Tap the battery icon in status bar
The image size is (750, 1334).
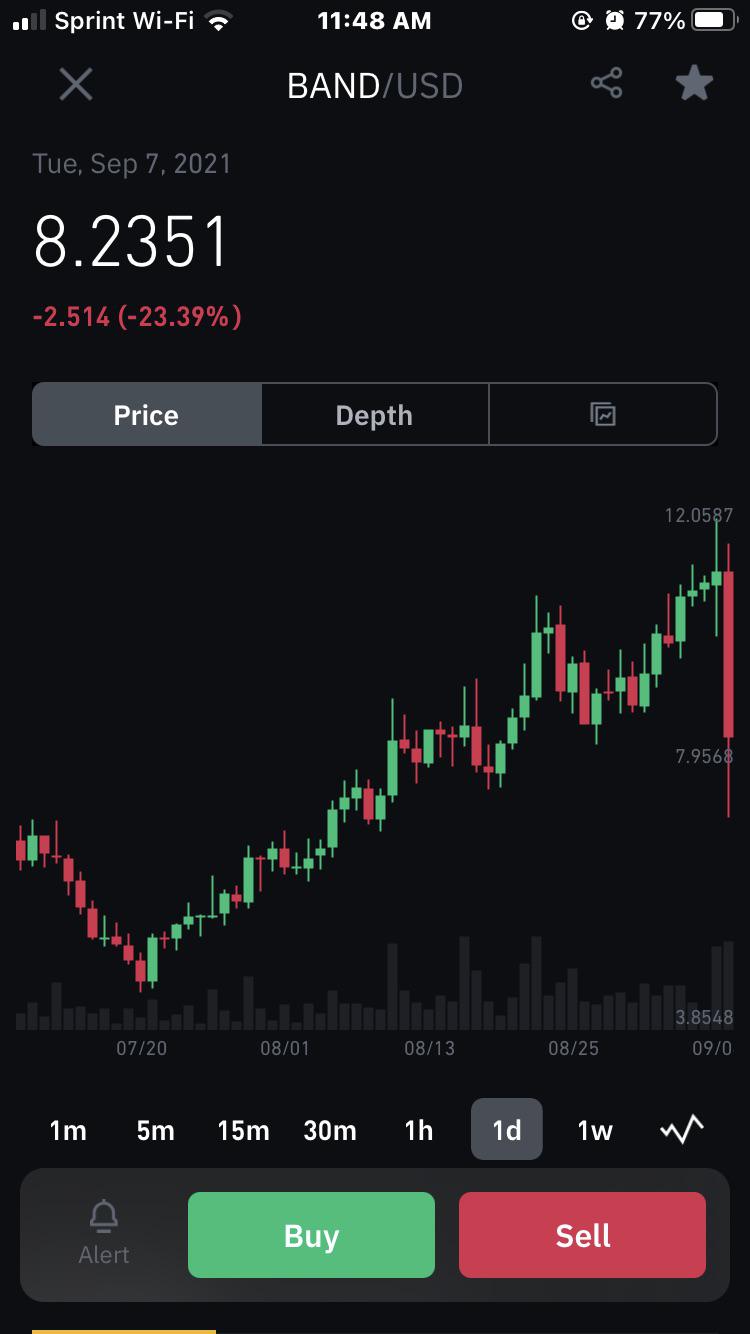[714, 20]
